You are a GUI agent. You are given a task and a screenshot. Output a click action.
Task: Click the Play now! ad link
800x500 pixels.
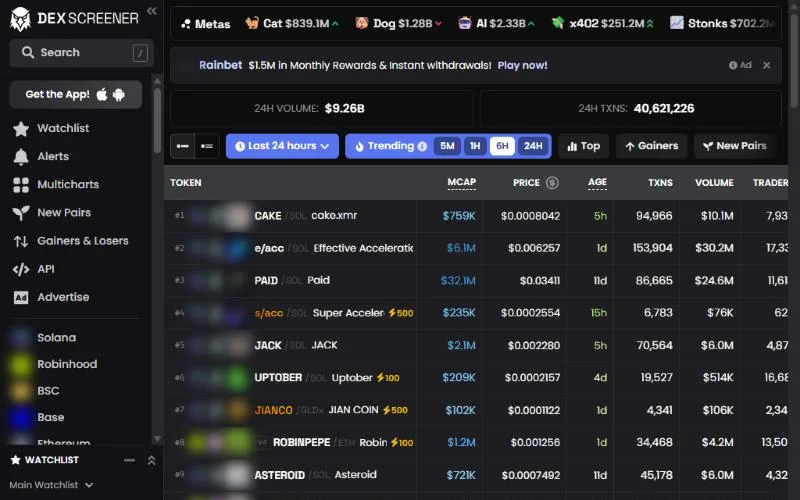coord(522,65)
